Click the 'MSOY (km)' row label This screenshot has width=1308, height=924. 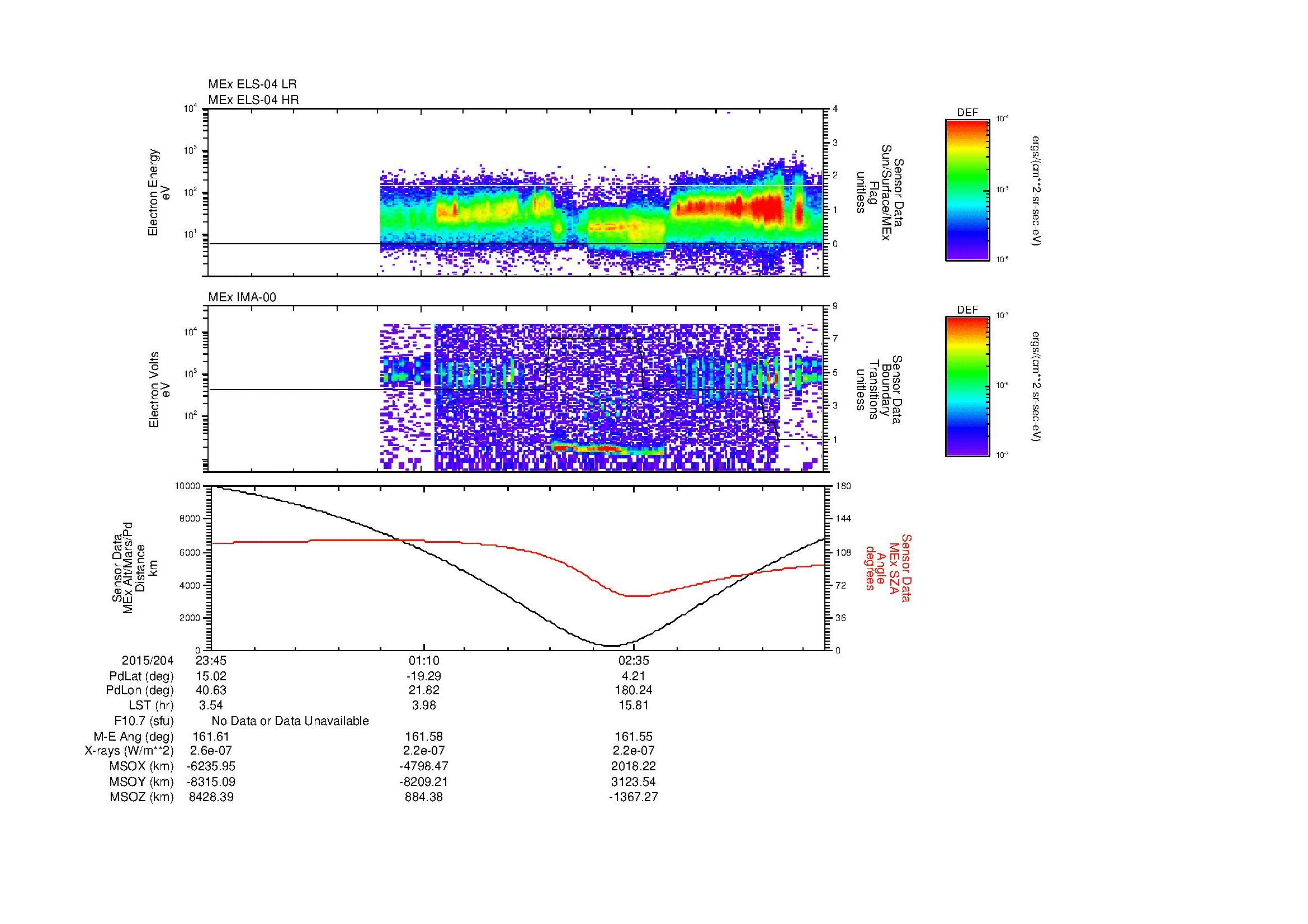(x=141, y=781)
